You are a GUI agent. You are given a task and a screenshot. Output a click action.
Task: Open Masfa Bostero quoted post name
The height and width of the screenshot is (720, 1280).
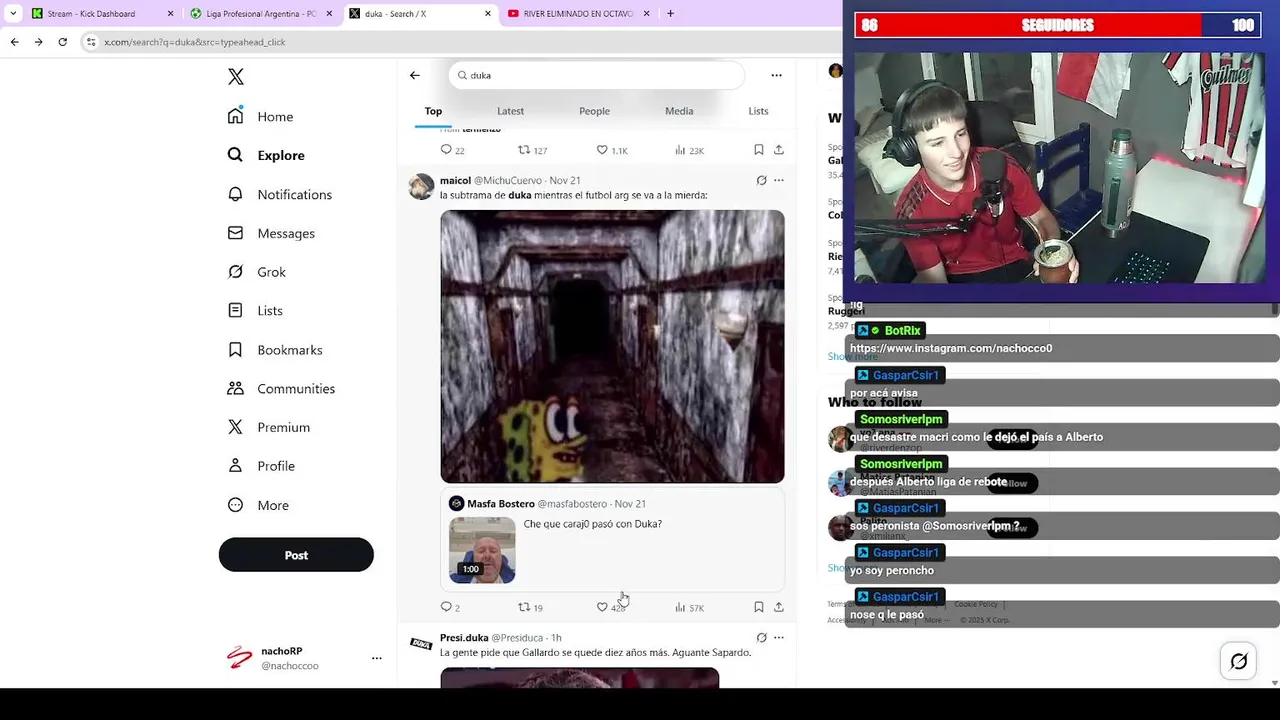[x=501, y=504]
